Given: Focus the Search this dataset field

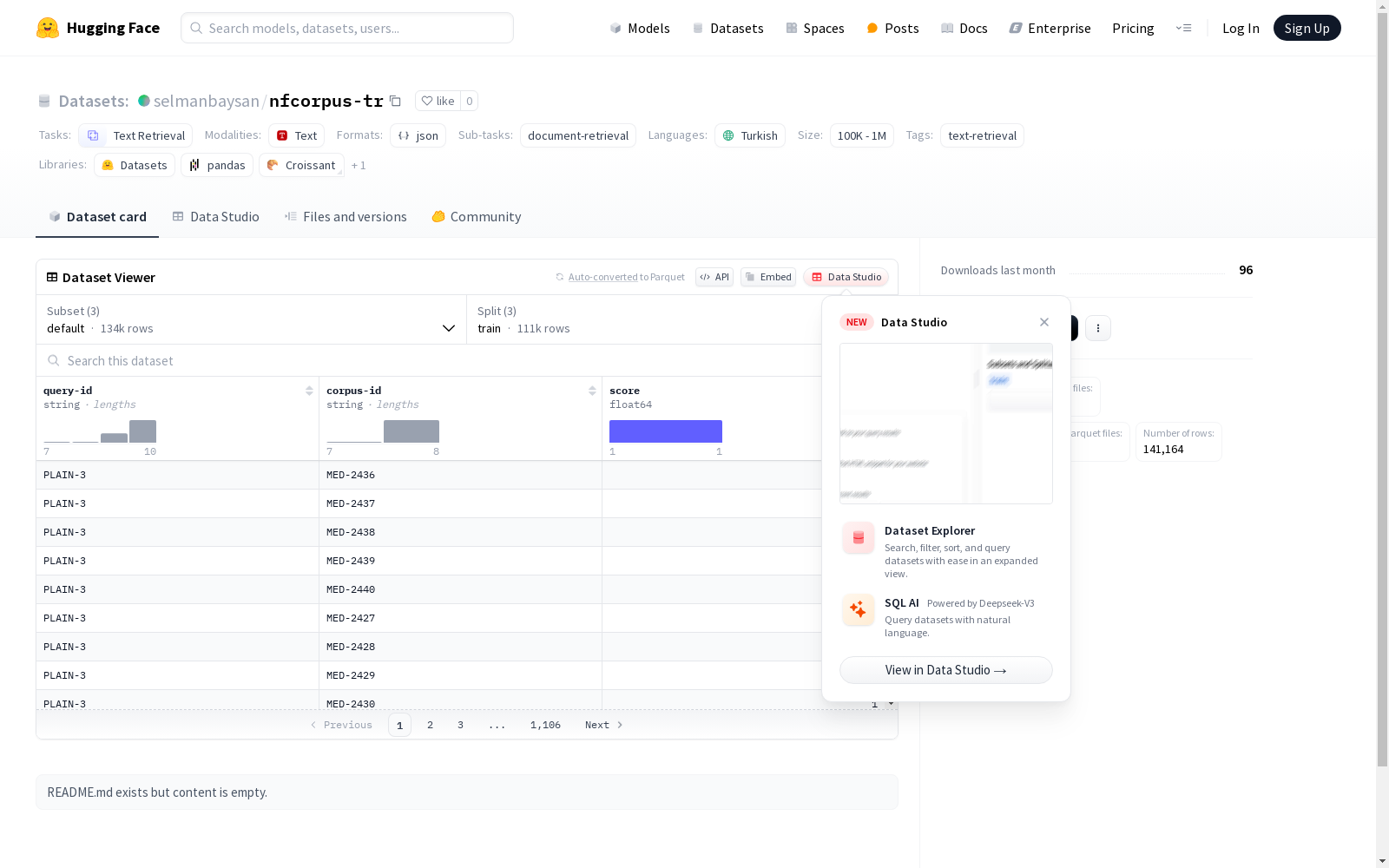Looking at the screenshot, I should tap(429, 360).
